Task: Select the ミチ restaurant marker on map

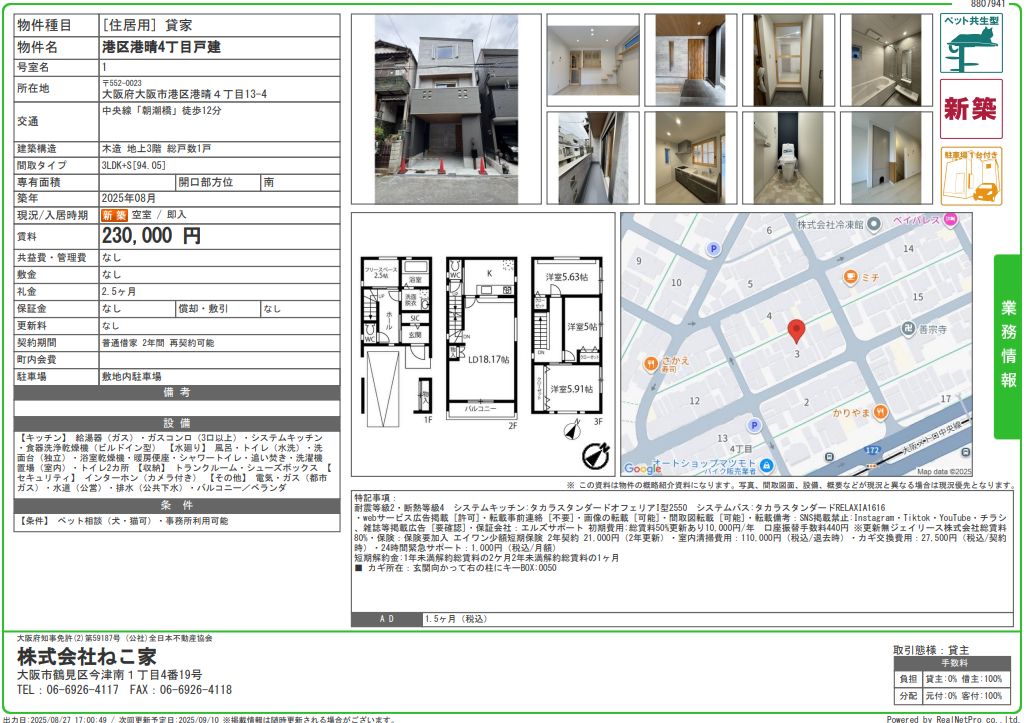Action: click(850, 277)
